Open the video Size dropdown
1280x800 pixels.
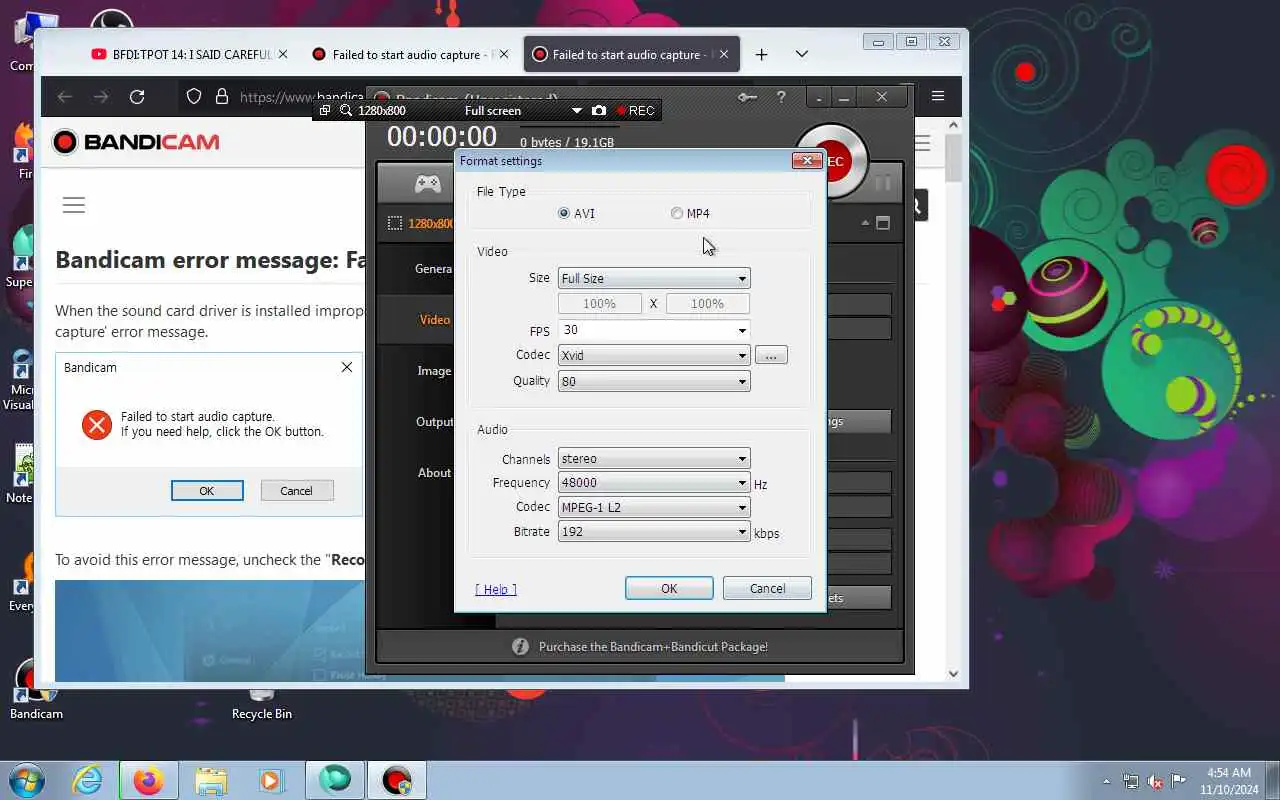[x=654, y=278]
